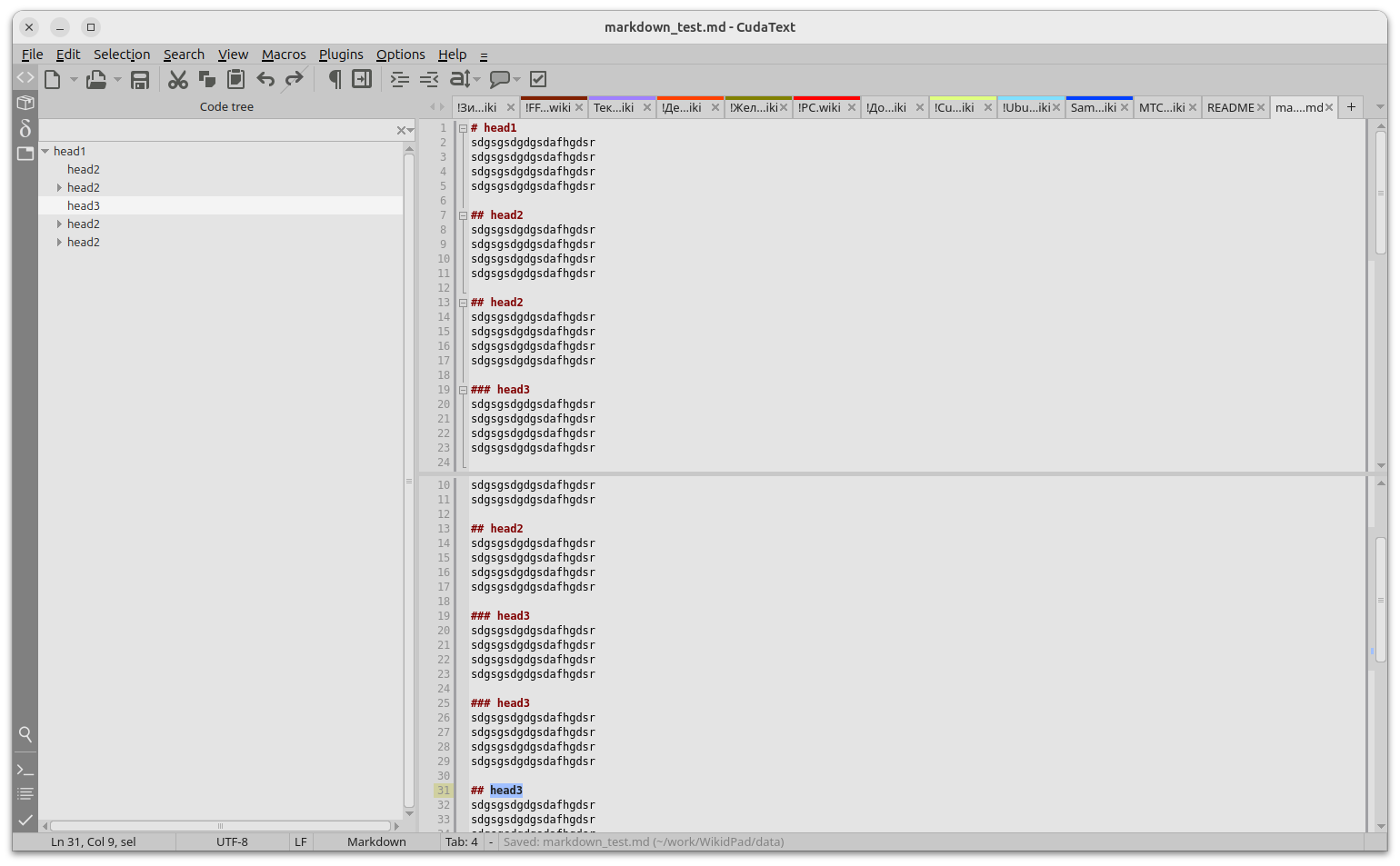Click the Redo arrow icon
The image size is (1400, 866).
coord(294,80)
